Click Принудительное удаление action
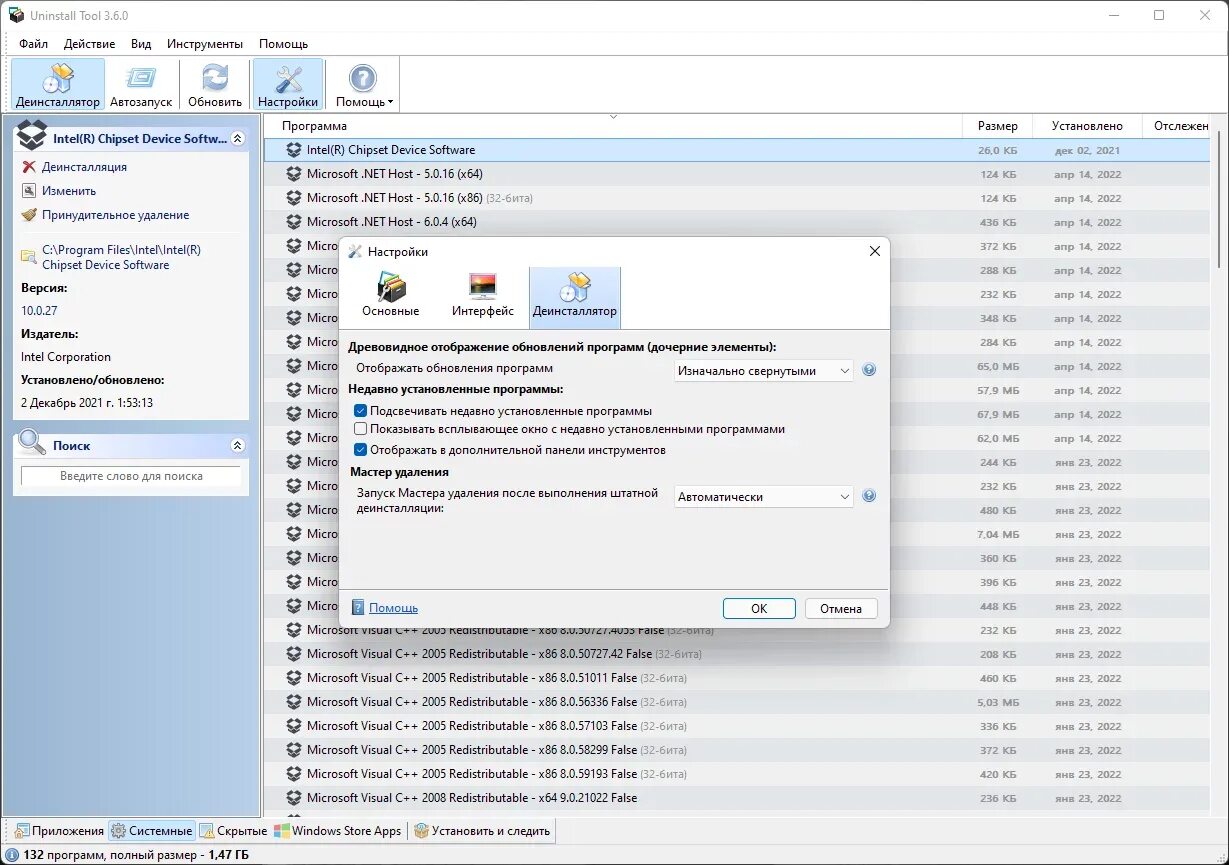1229x865 pixels. [115, 215]
